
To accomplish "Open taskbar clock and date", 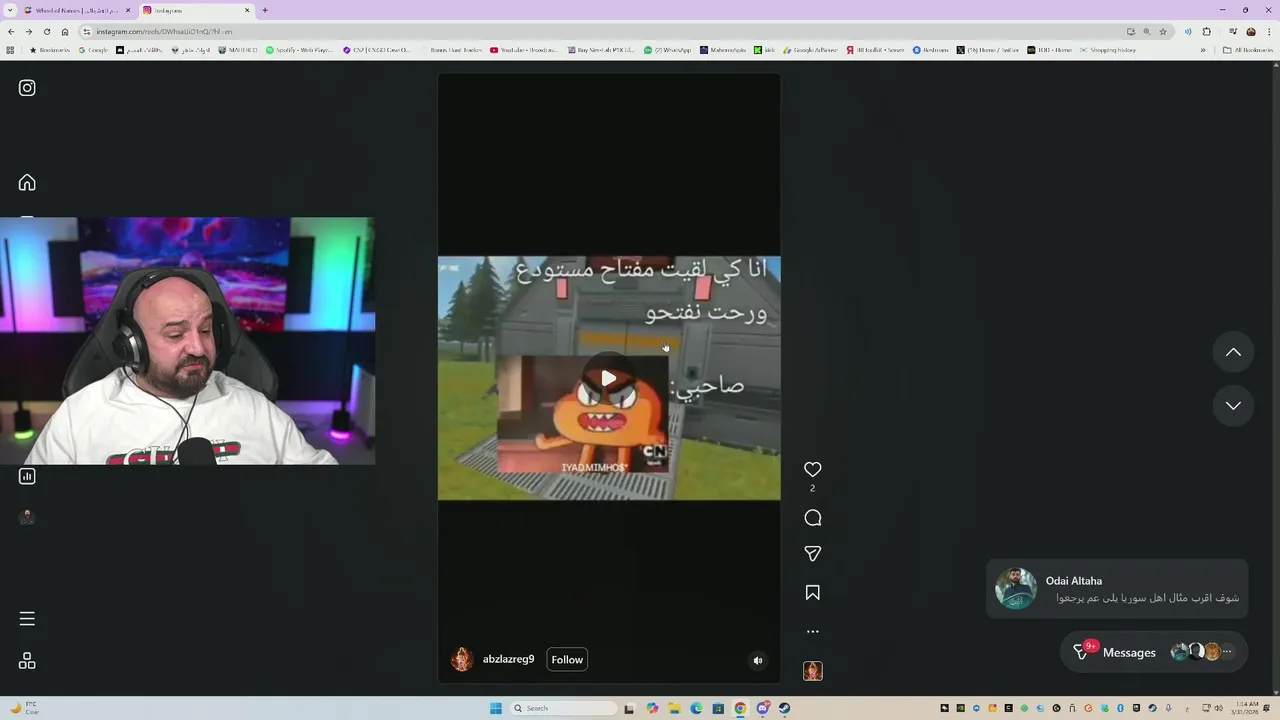I will coord(1247,708).
